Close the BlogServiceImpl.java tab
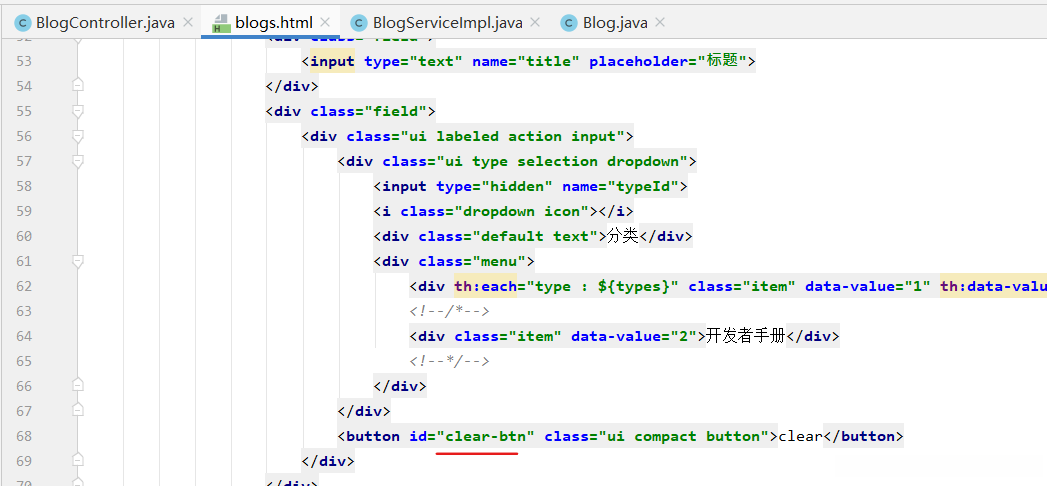Image resolution: width=1047 pixels, height=486 pixels. coord(535,23)
